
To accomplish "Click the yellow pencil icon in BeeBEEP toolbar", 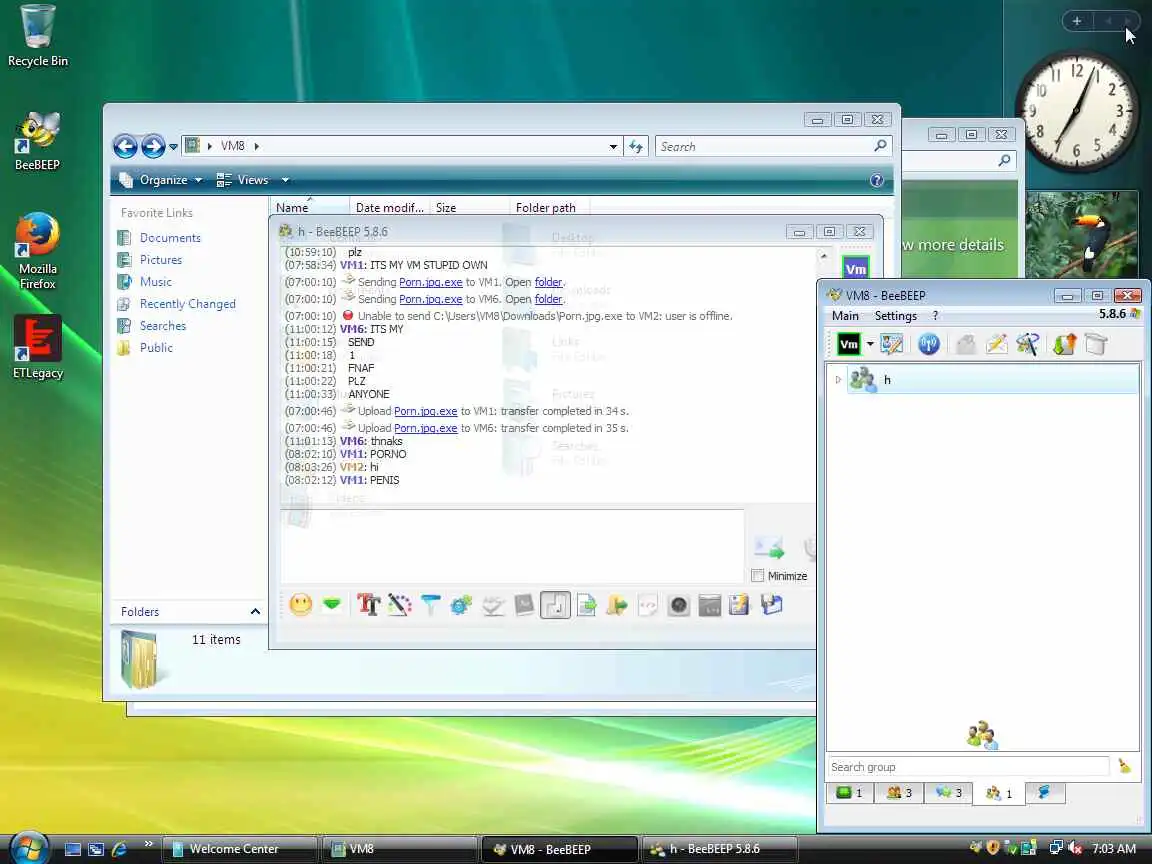I will 996,344.
